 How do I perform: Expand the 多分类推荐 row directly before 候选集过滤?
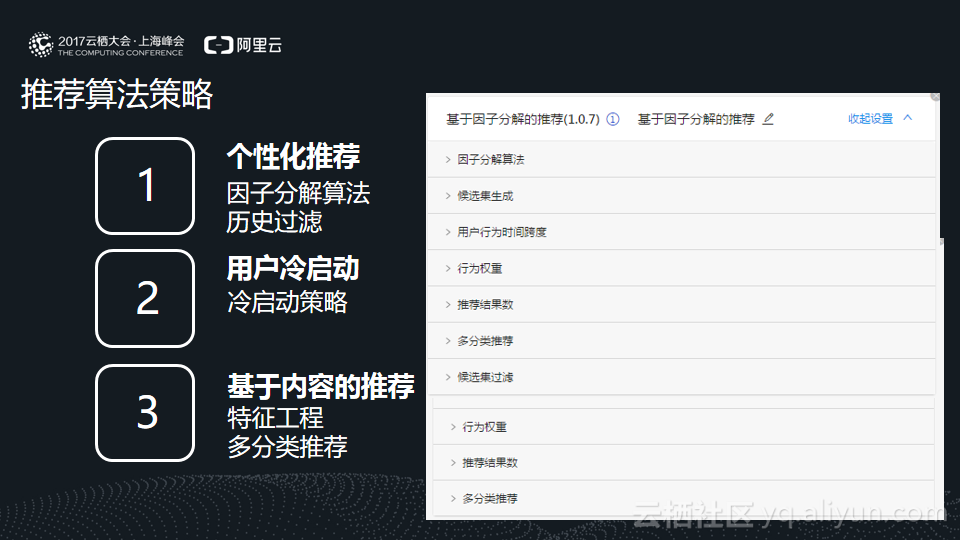tap(681, 340)
